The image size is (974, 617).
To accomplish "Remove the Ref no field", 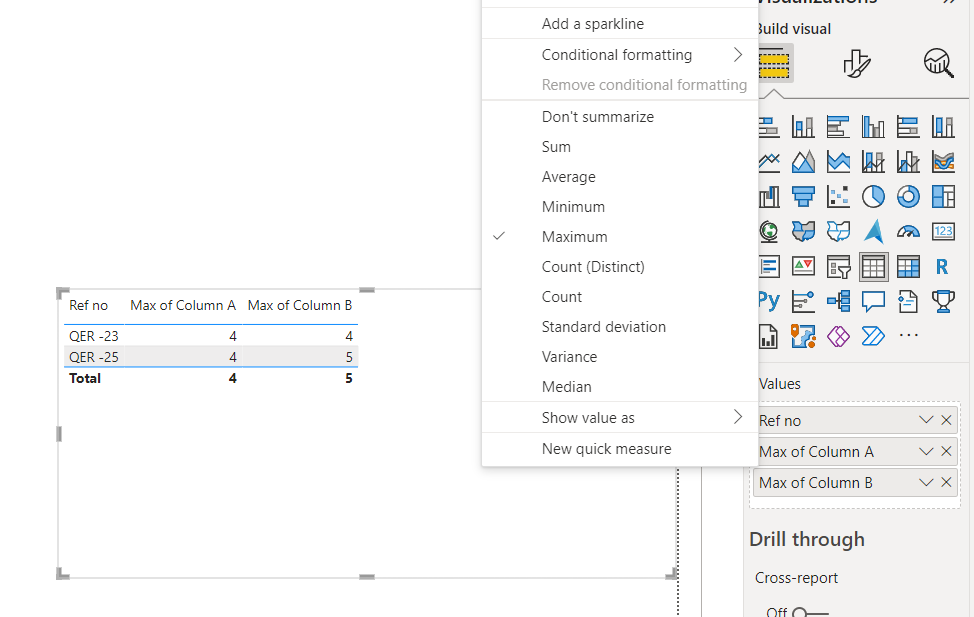I will pyautogui.click(x=946, y=420).
